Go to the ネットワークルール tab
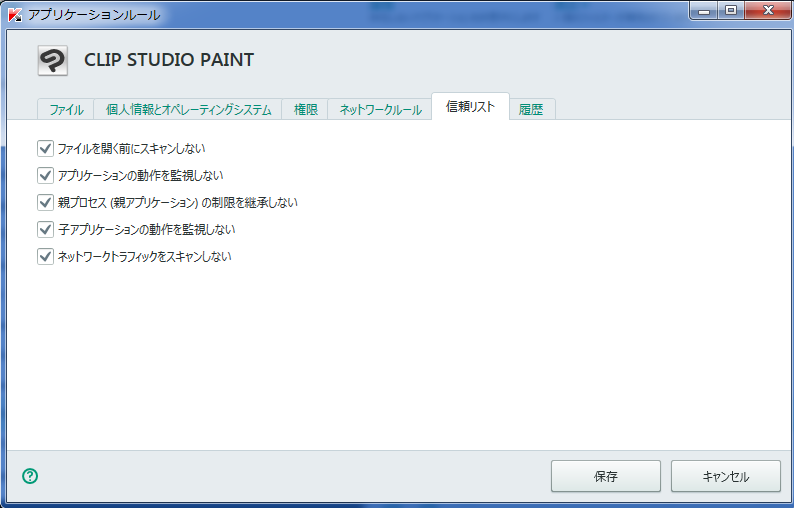This screenshot has width=794, height=508. click(x=380, y=109)
